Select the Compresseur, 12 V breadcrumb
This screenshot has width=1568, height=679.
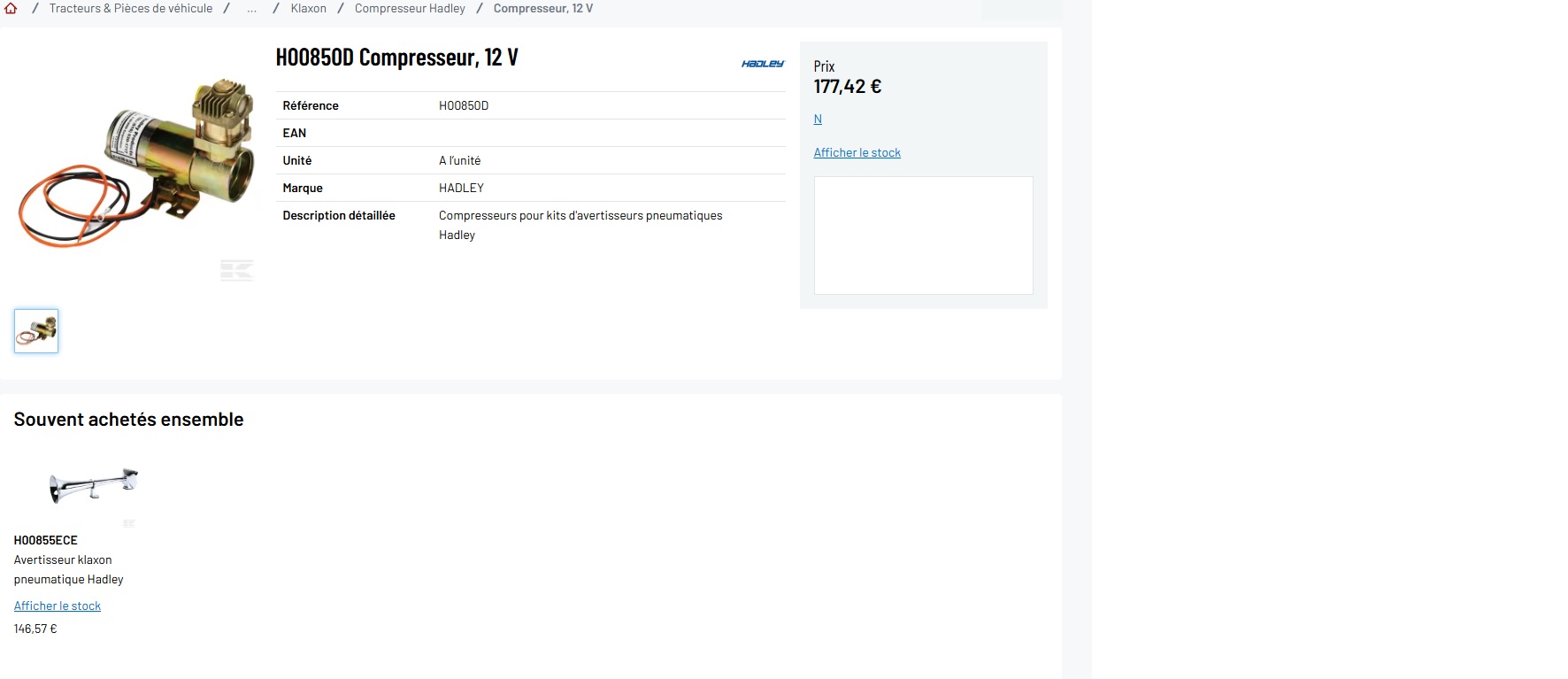(543, 8)
